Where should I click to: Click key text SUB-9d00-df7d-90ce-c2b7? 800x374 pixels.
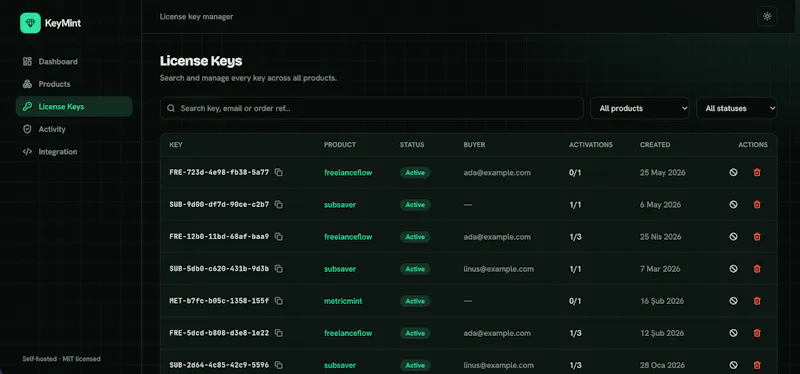point(219,205)
